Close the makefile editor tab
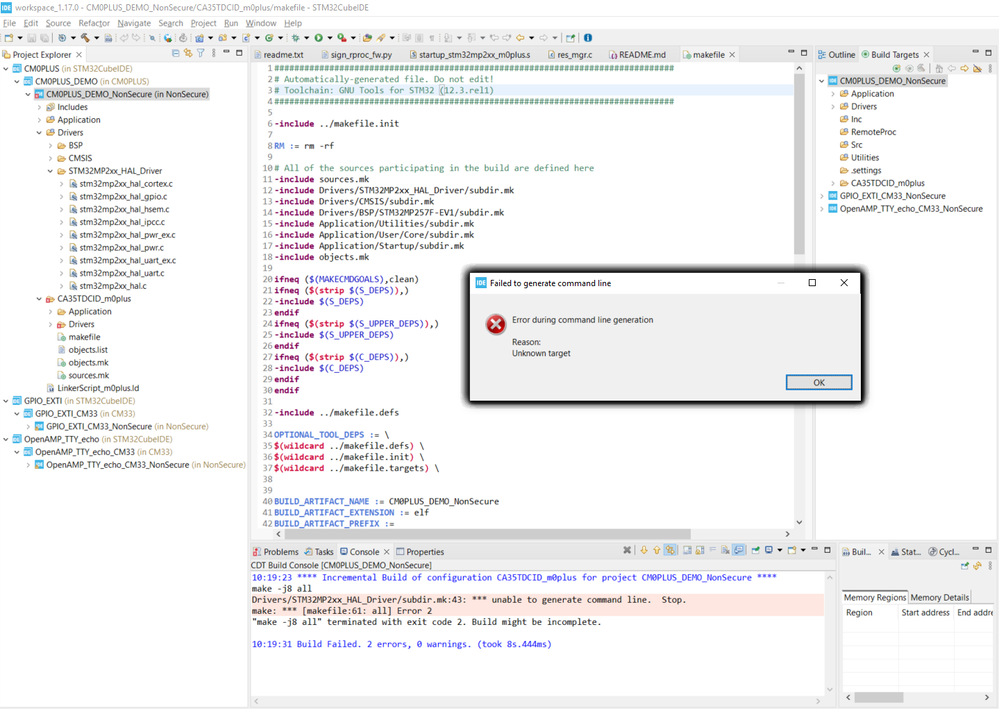 pos(732,55)
